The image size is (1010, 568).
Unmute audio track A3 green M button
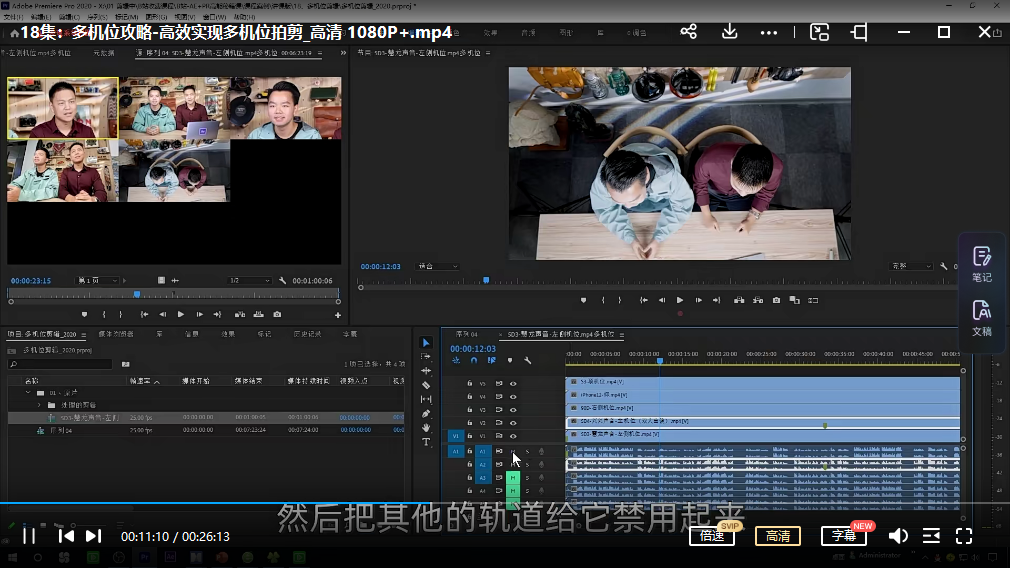[513, 478]
